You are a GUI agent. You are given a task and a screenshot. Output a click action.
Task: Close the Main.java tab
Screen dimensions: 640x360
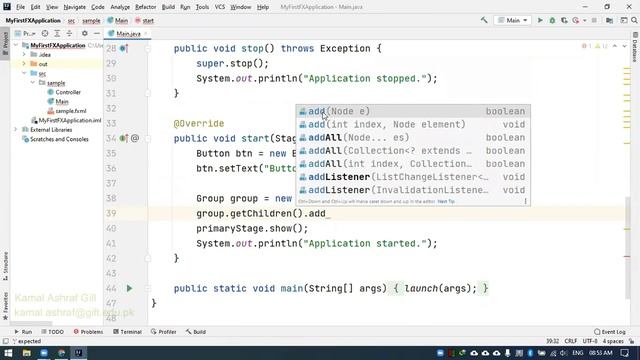click(146, 33)
